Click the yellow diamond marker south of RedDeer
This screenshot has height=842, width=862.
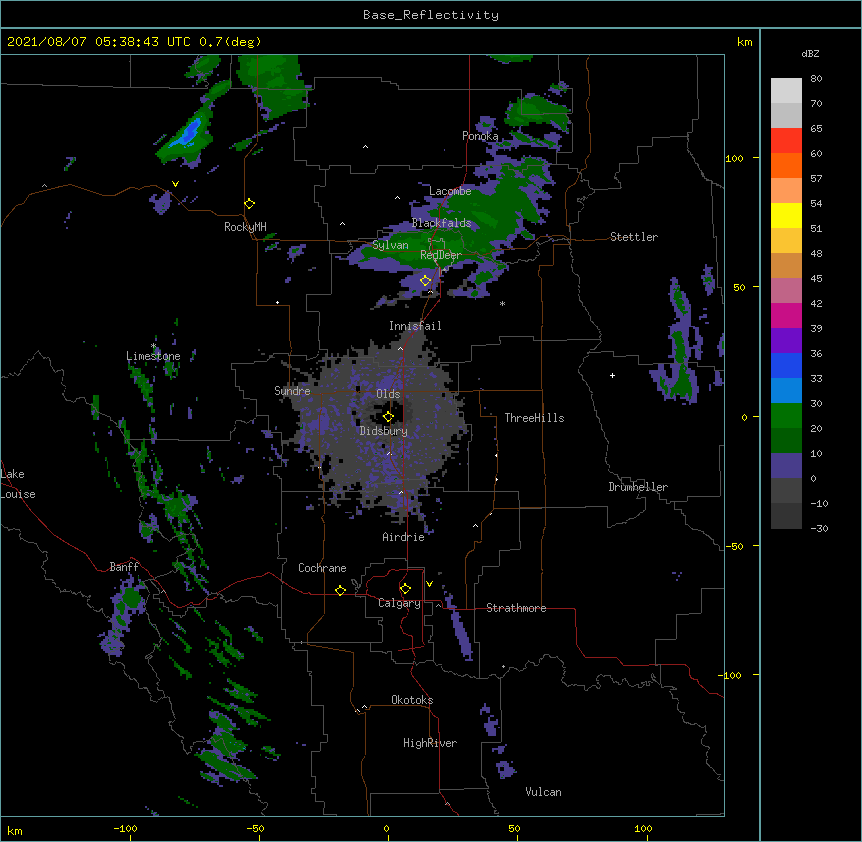(425, 281)
